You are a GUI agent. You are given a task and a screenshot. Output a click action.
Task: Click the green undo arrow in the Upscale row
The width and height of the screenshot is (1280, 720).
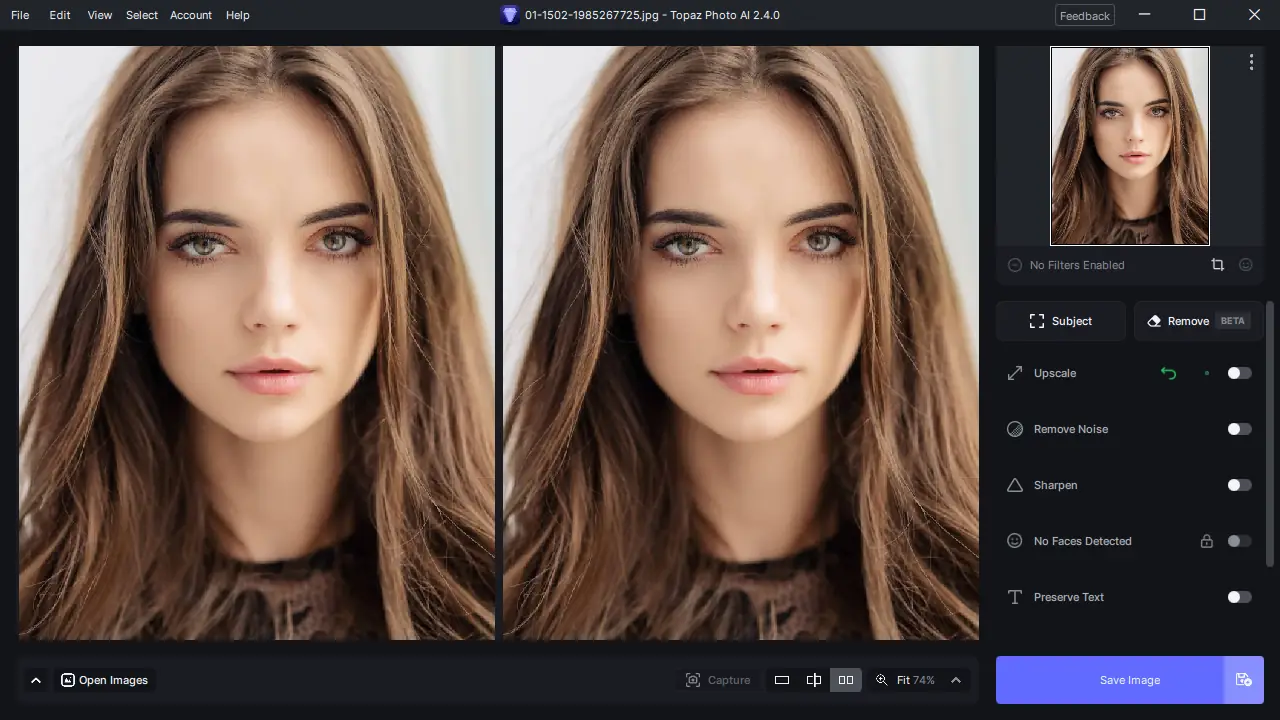point(1168,373)
